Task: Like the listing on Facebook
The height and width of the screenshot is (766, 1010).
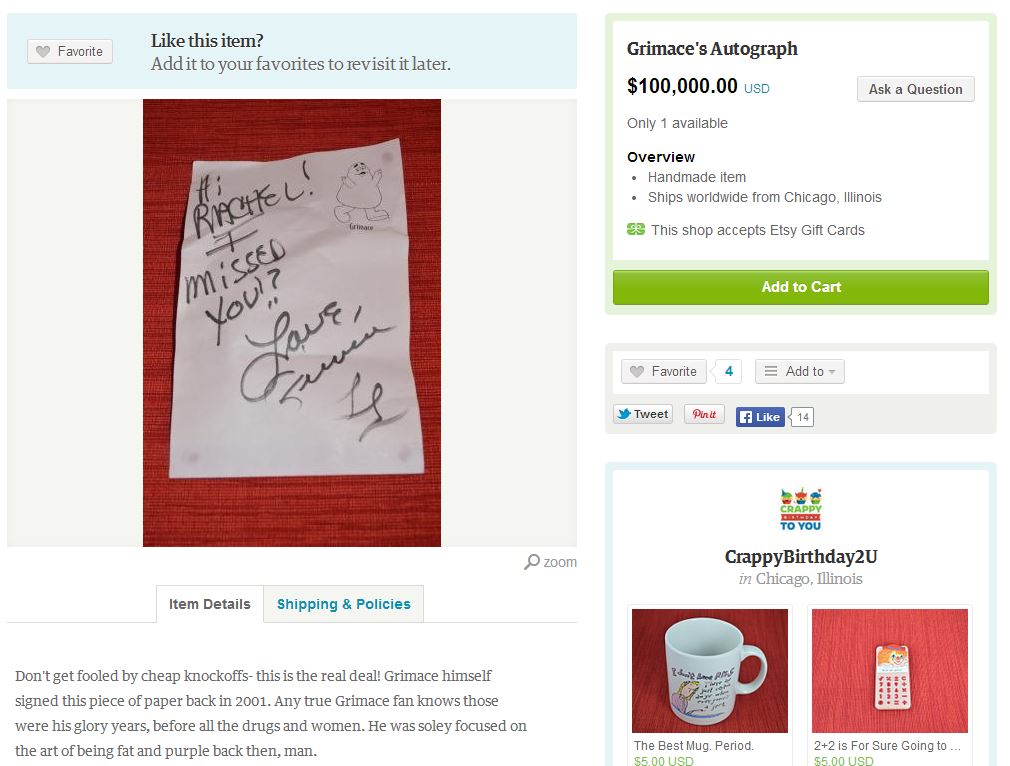Action: 760,417
